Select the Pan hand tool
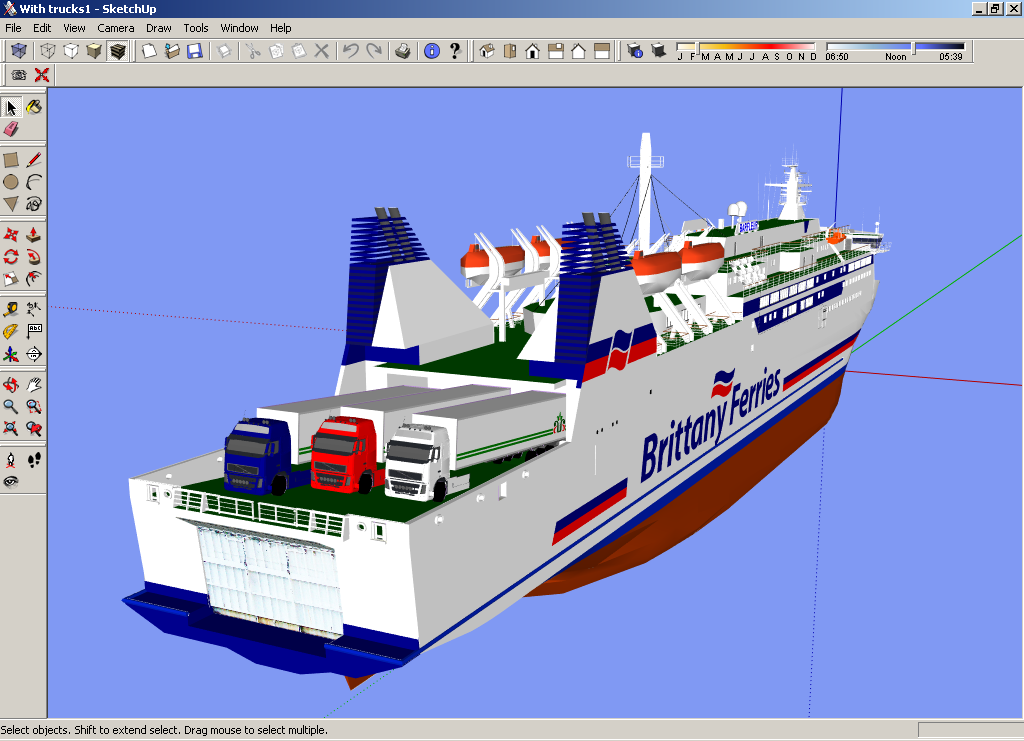The width and height of the screenshot is (1024, 741). coord(34,384)
